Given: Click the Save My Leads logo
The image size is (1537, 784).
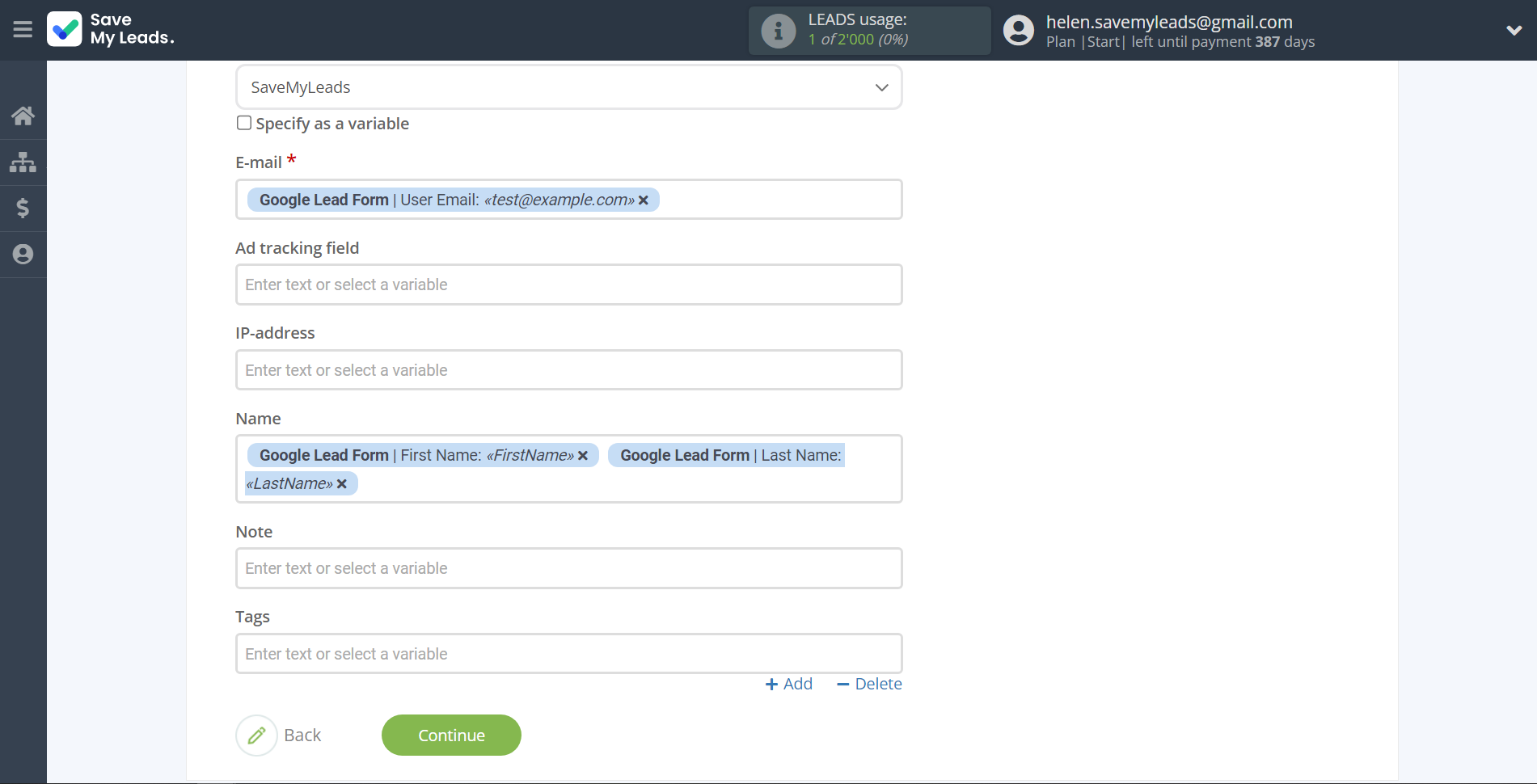Looking at the screenshot, I should click(x=111, y=29).
